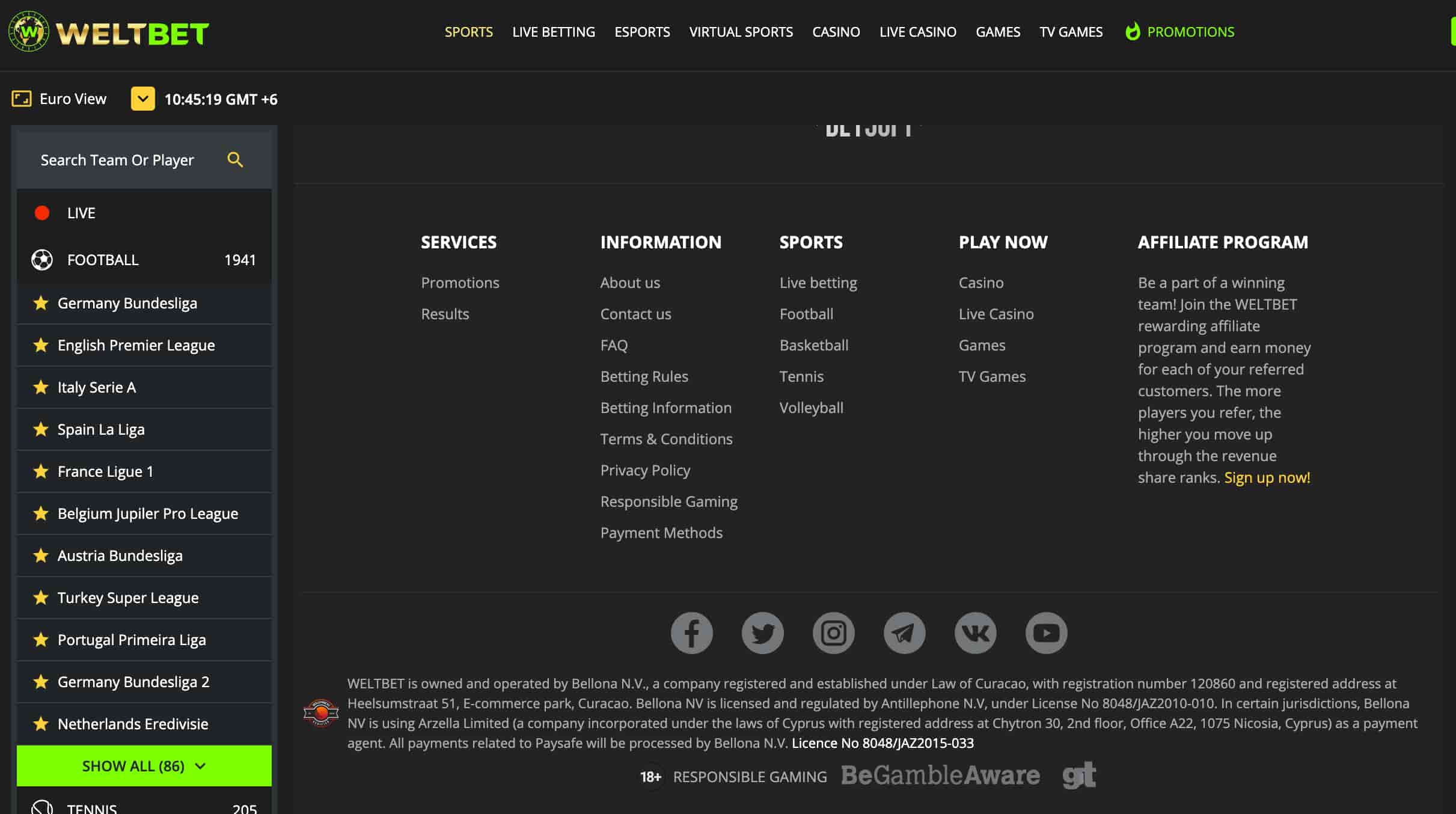1456x814 pixels.
Task: Click the Search Team Or Player field
Action: [x=144, y=160]
